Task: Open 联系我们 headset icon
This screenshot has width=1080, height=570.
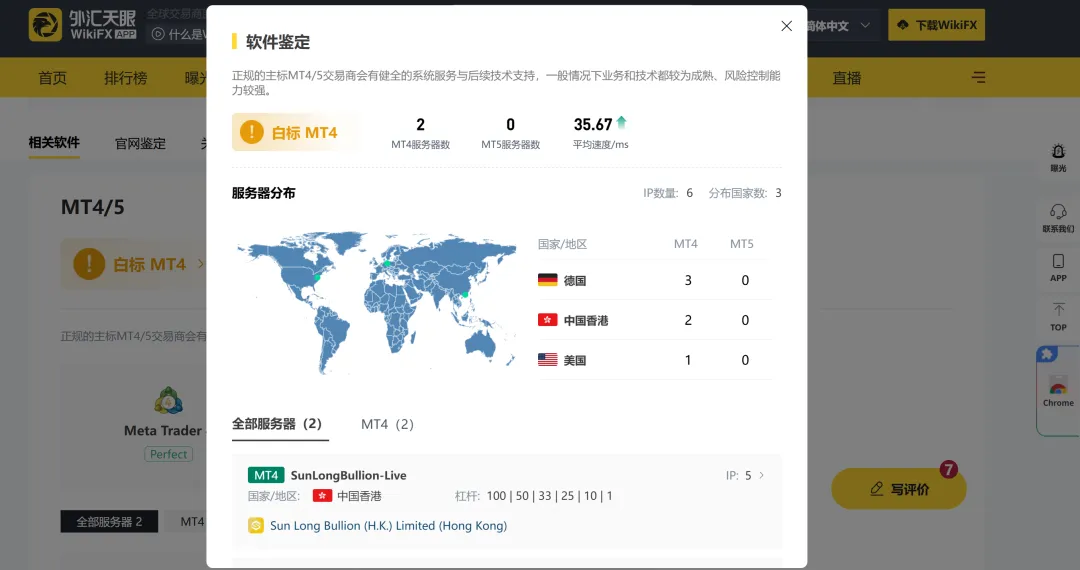Action: (x=1058, y=211)
